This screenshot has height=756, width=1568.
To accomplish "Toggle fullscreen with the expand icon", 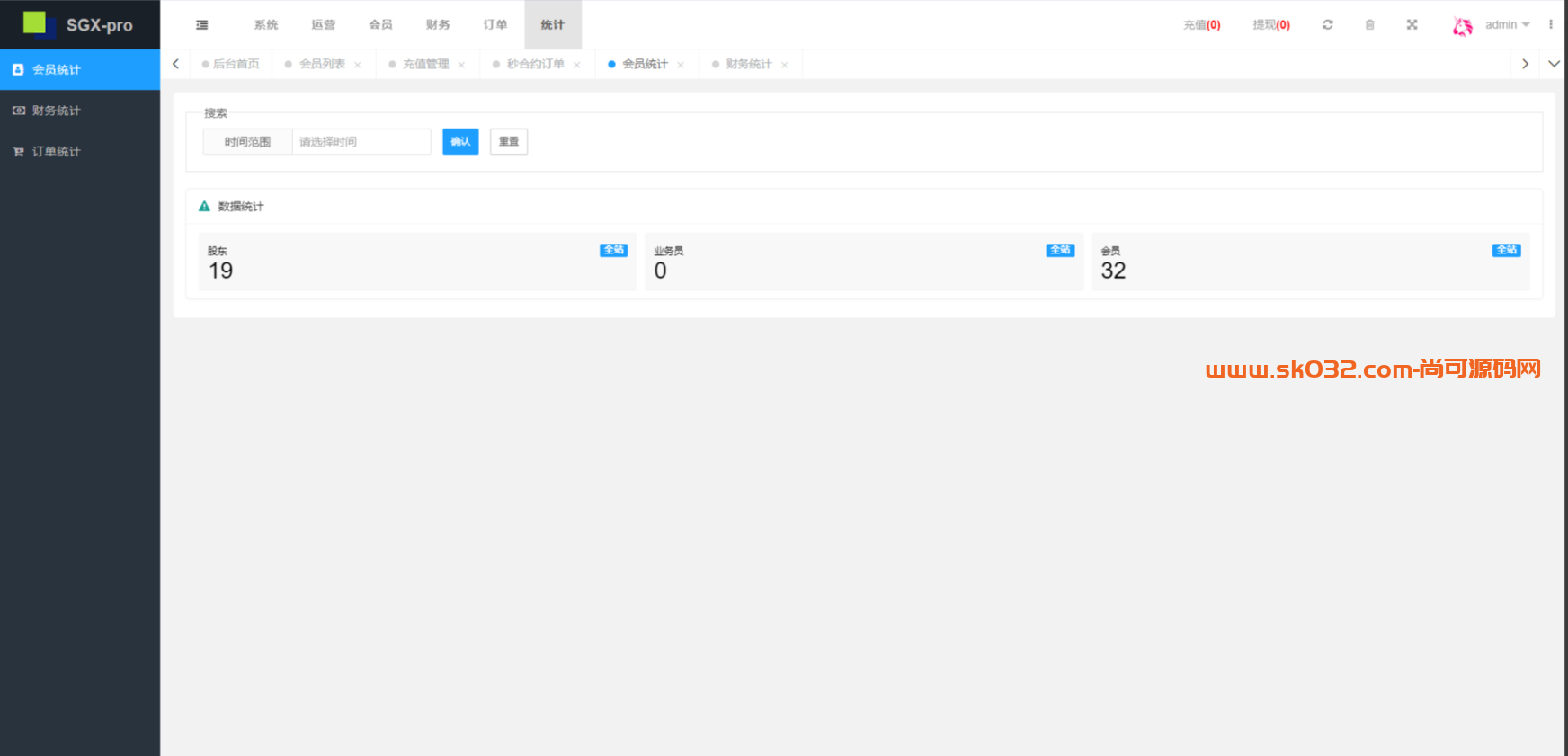I will click(x=1412, y=25).
